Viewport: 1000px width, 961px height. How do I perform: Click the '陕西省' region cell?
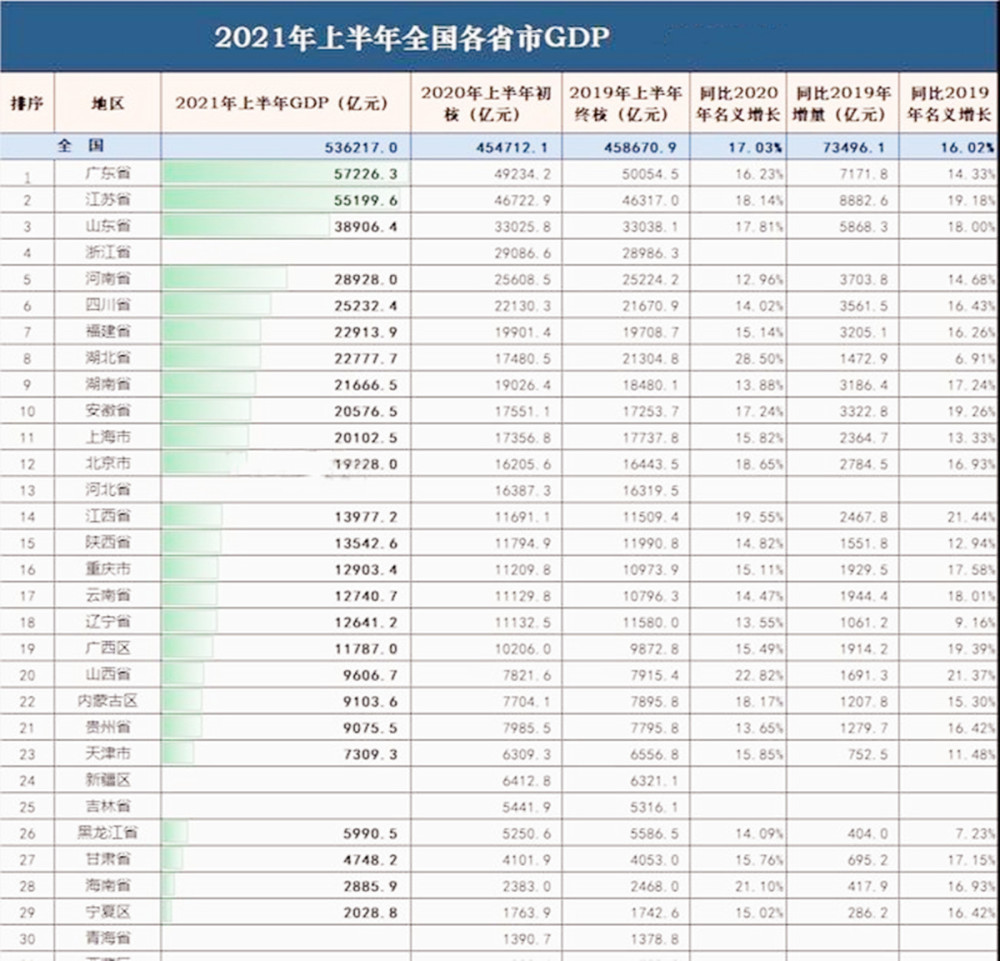(x=108, y=542)
